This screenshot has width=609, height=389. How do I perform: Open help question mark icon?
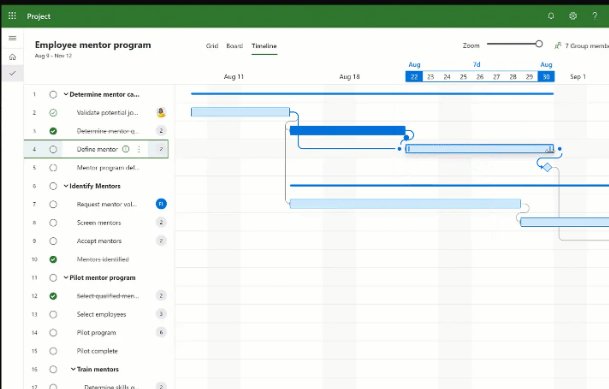595,16
